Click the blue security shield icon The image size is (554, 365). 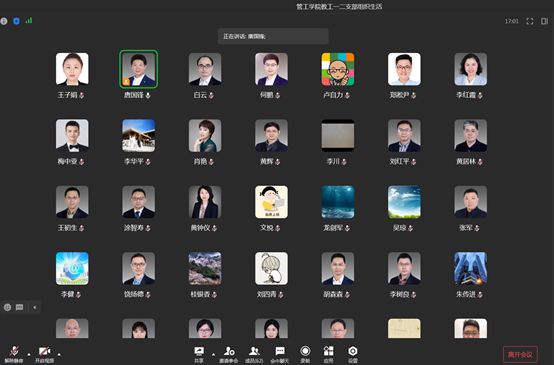coord(16,21)
